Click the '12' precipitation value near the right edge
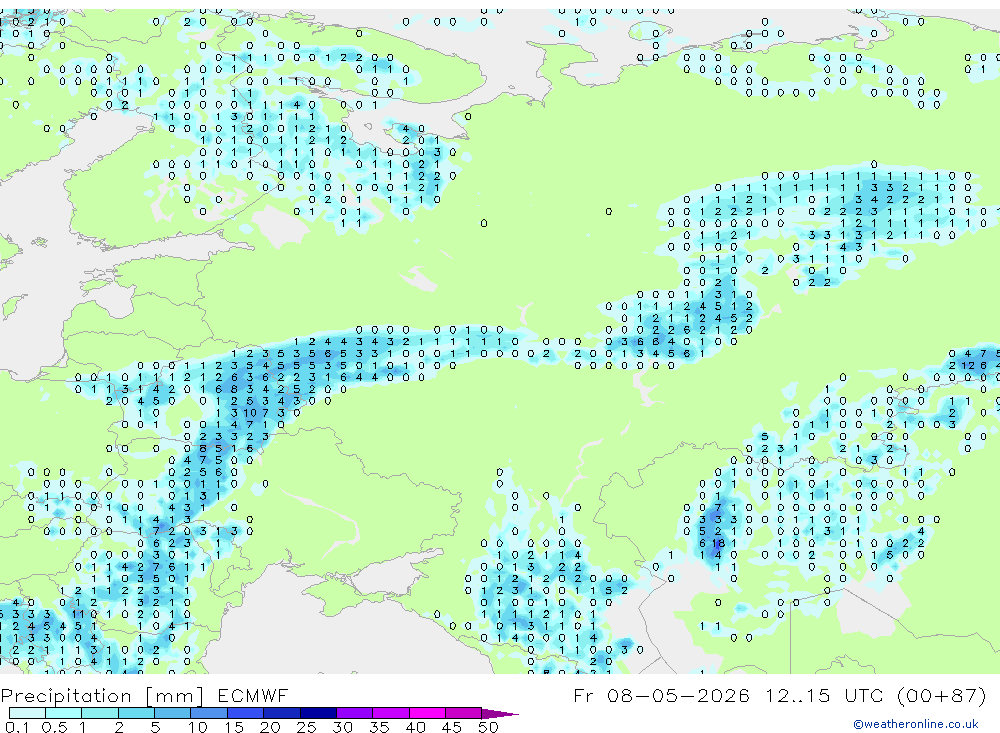Viewport: 1000px width, 733px height. point(969,366)
